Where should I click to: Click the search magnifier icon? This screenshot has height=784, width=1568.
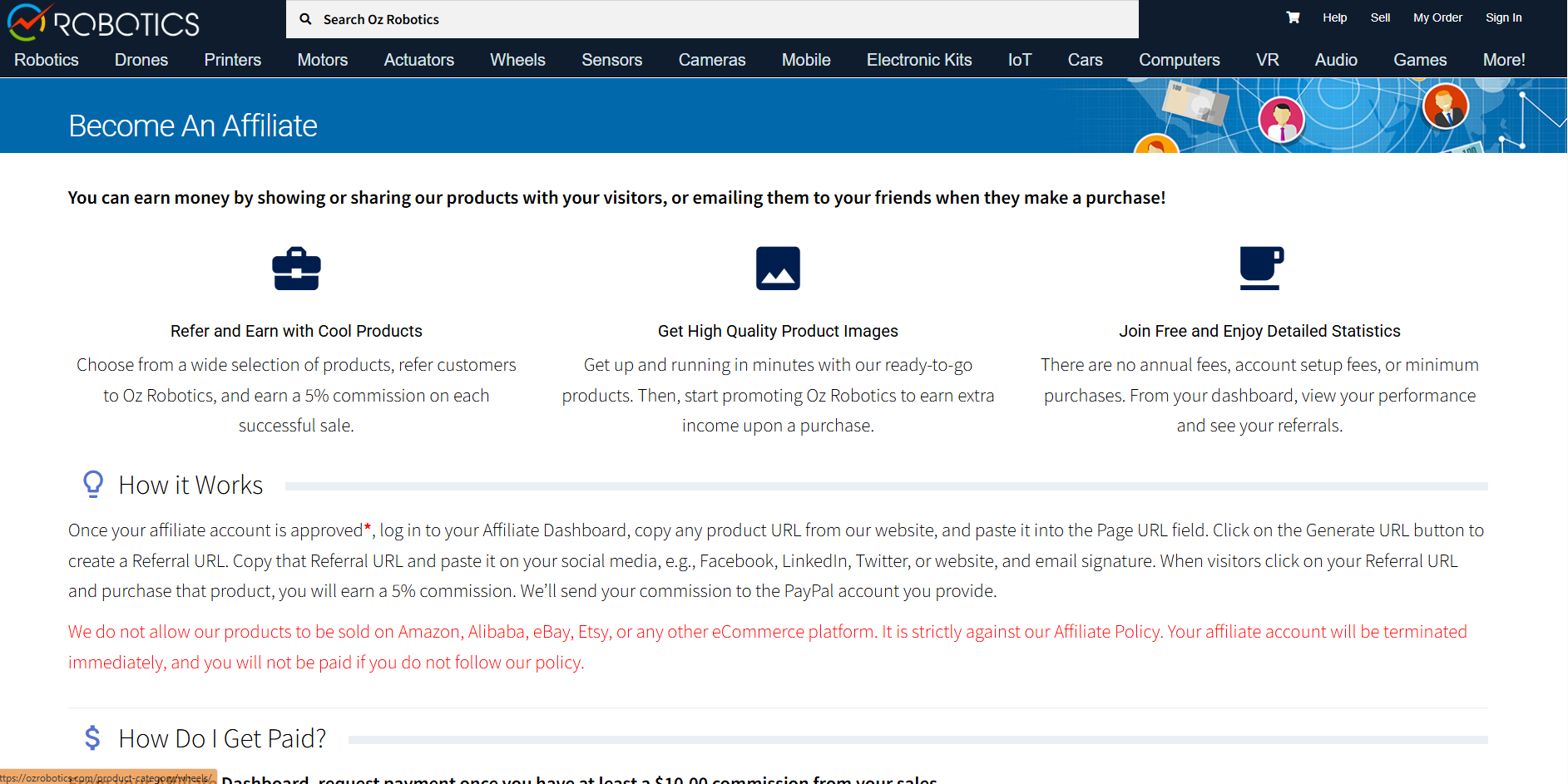(x=305, y=19)
